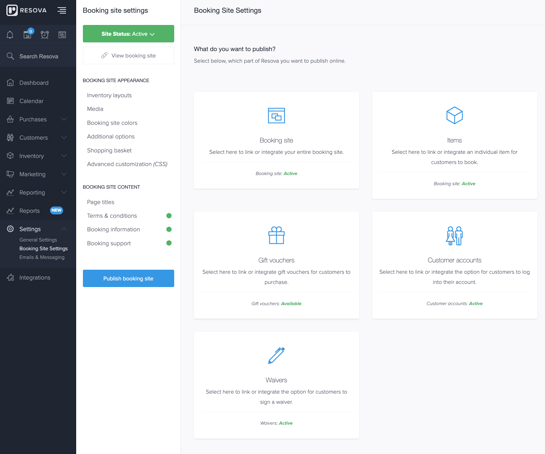
Task: Select the Booking site card title
Action: point(276,140)
